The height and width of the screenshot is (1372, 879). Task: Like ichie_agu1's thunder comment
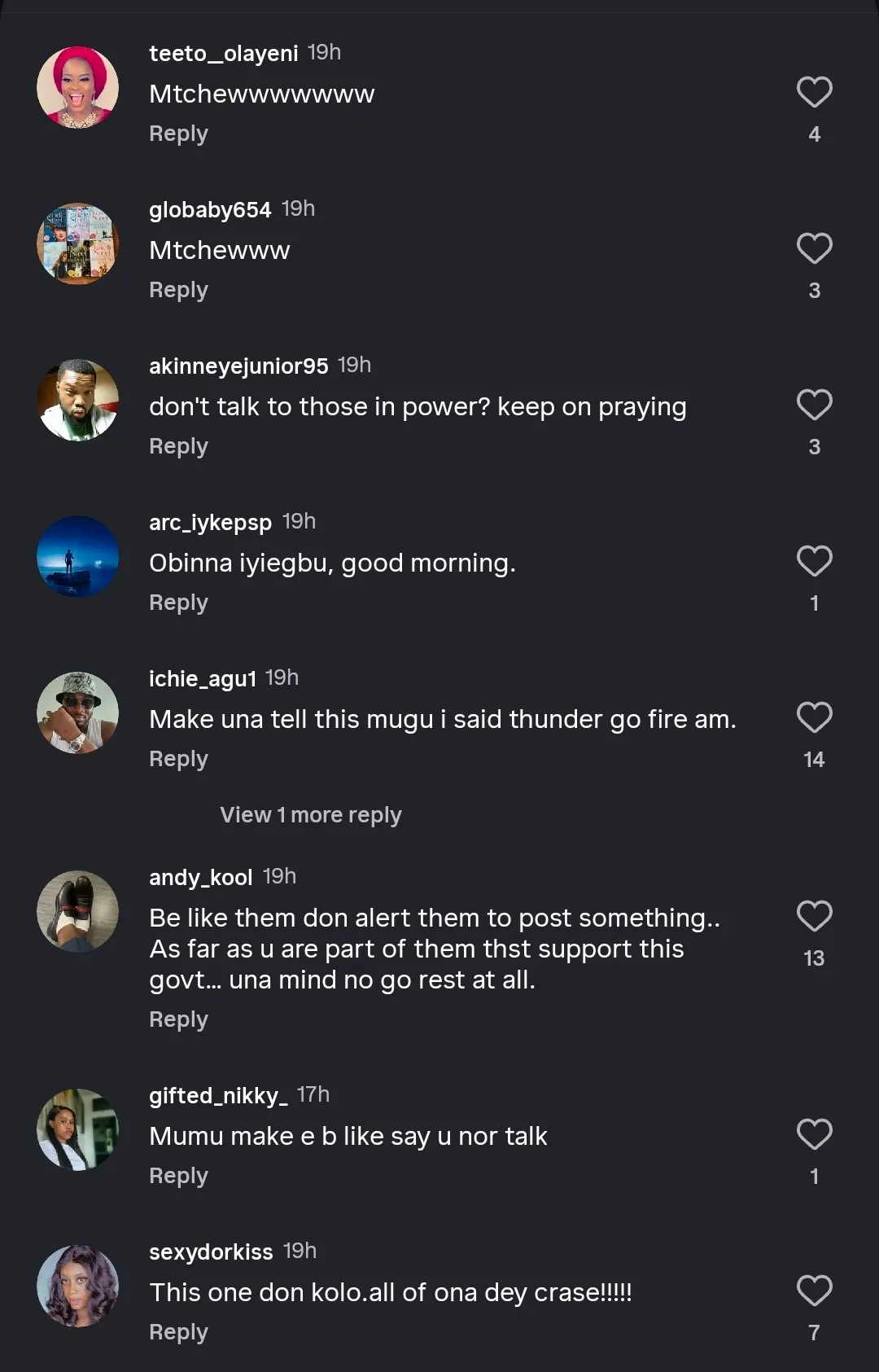[x=814, y=718]
